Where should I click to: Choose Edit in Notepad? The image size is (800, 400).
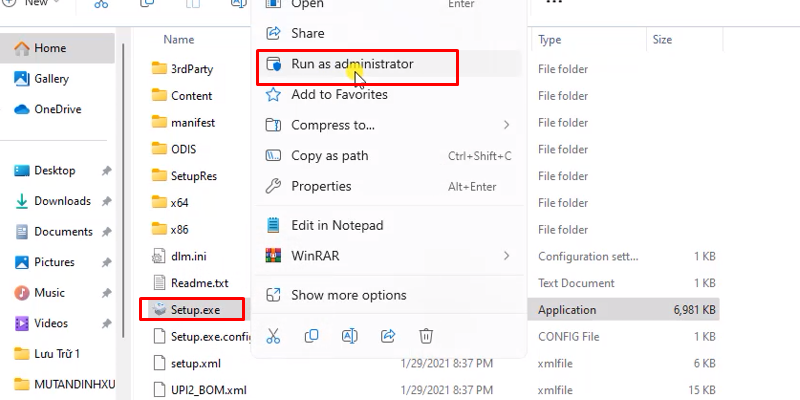pos(336,225)
